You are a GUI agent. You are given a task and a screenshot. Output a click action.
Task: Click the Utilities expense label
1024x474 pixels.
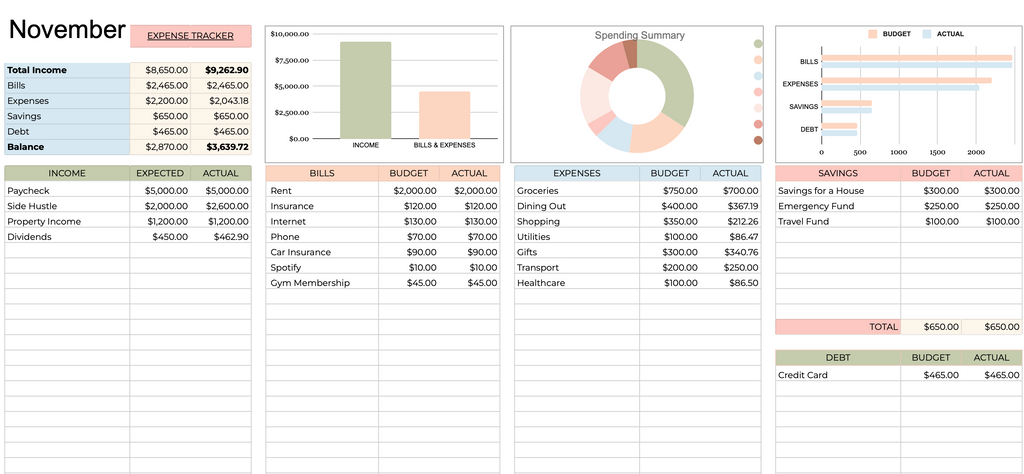(x=534, y=236)
